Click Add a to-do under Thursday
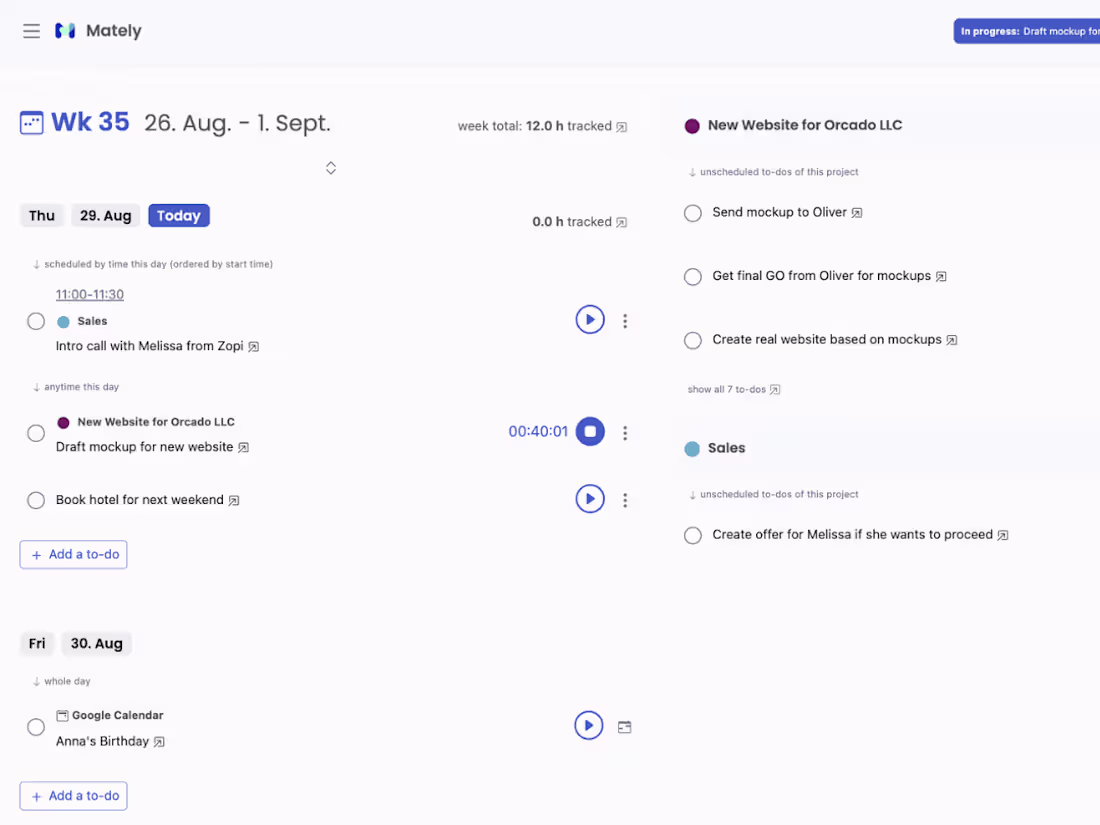Viewport: 1100px width, 825px height. point(73,554)
